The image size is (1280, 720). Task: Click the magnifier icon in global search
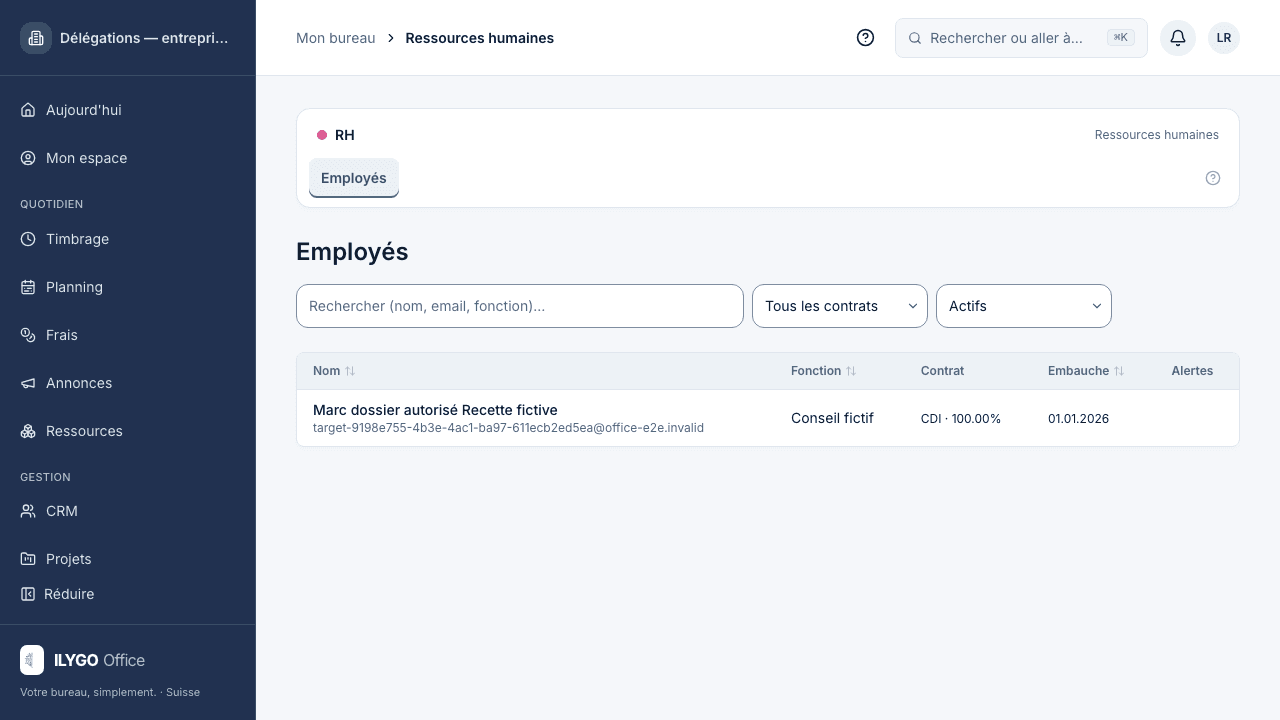coord(915,38)
